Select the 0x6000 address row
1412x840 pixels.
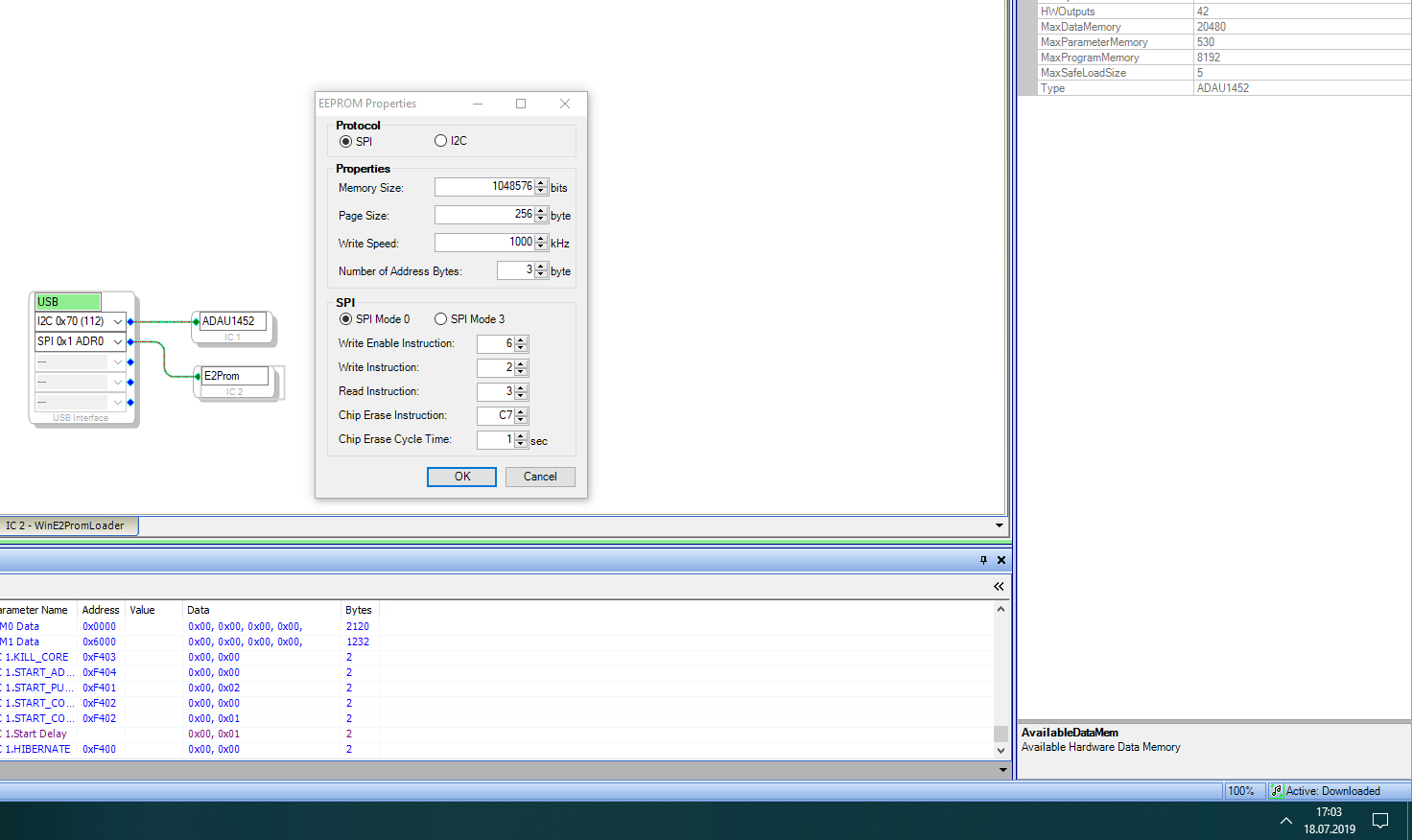496,642
